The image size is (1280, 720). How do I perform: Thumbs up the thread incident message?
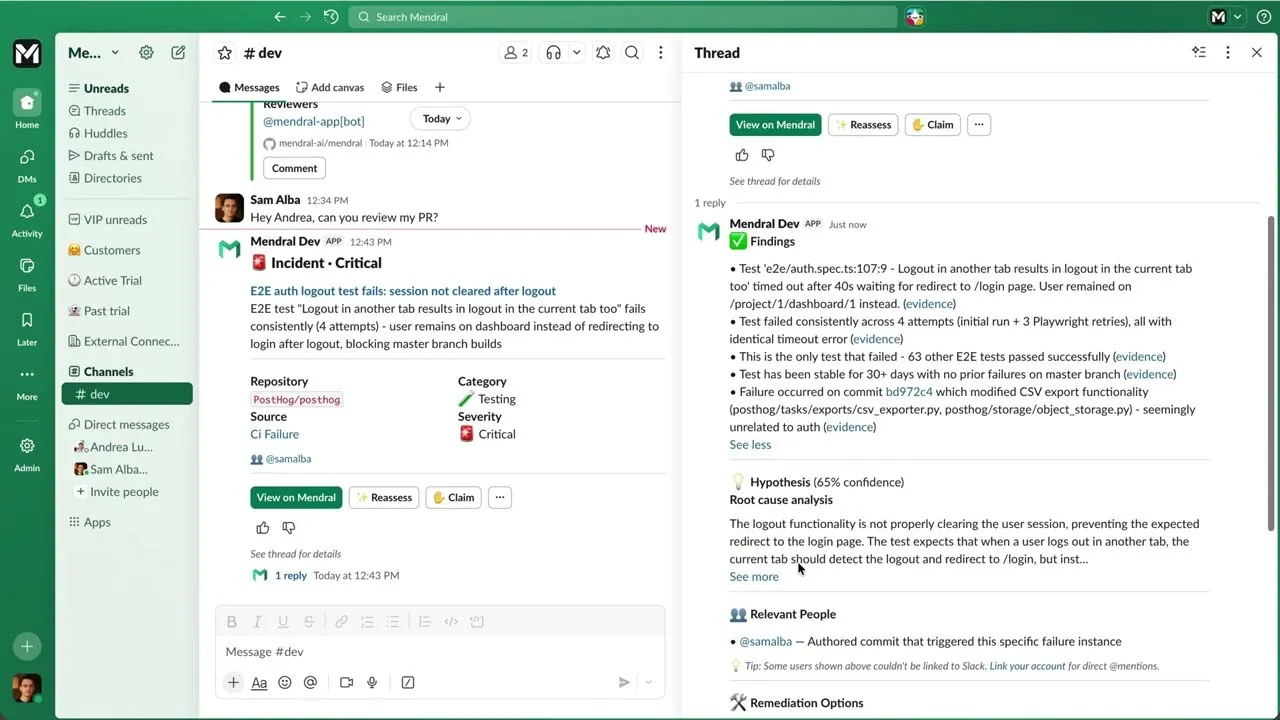pos(742,155)
